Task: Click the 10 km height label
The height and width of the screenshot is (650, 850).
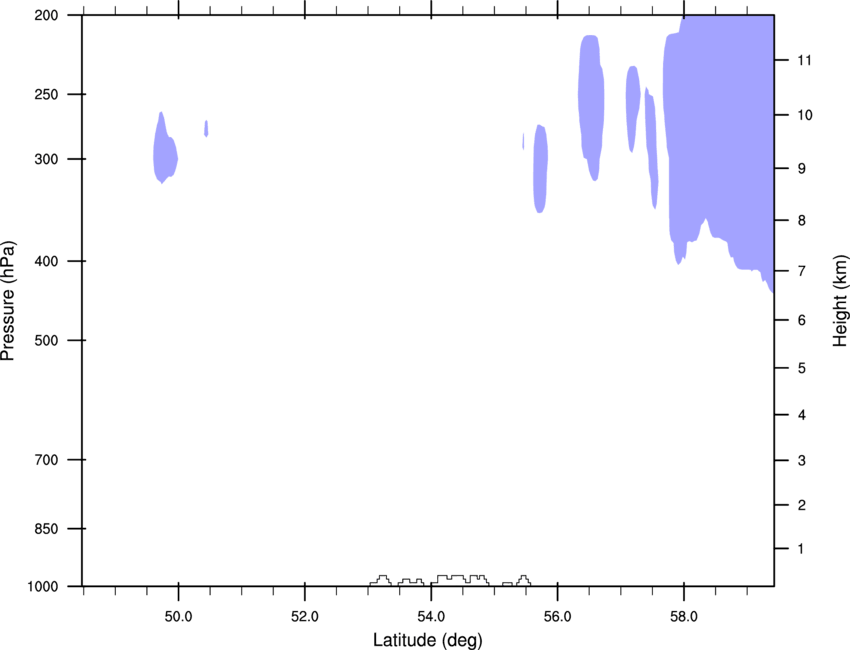Action: point(805,115)
